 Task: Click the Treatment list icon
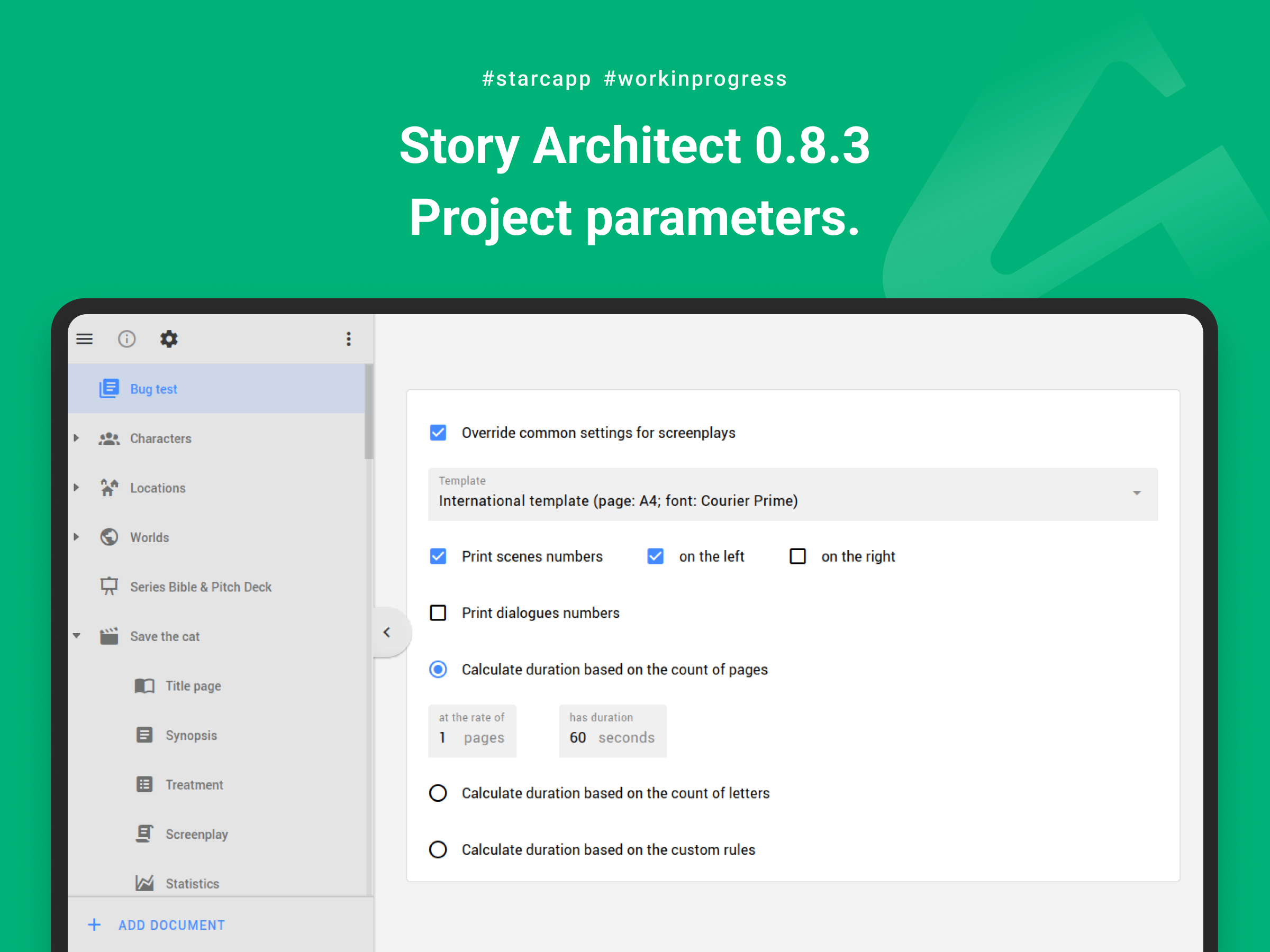click(144, 784)
